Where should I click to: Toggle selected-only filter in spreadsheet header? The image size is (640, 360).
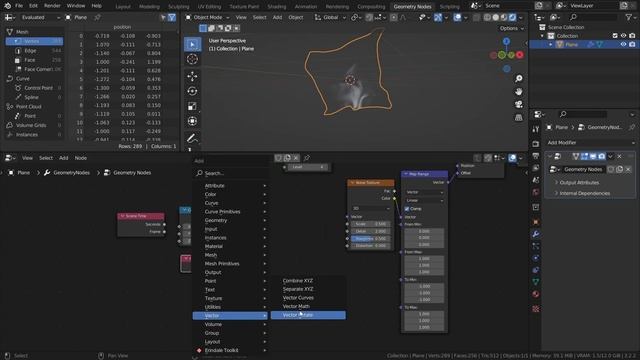coord(163,18)
